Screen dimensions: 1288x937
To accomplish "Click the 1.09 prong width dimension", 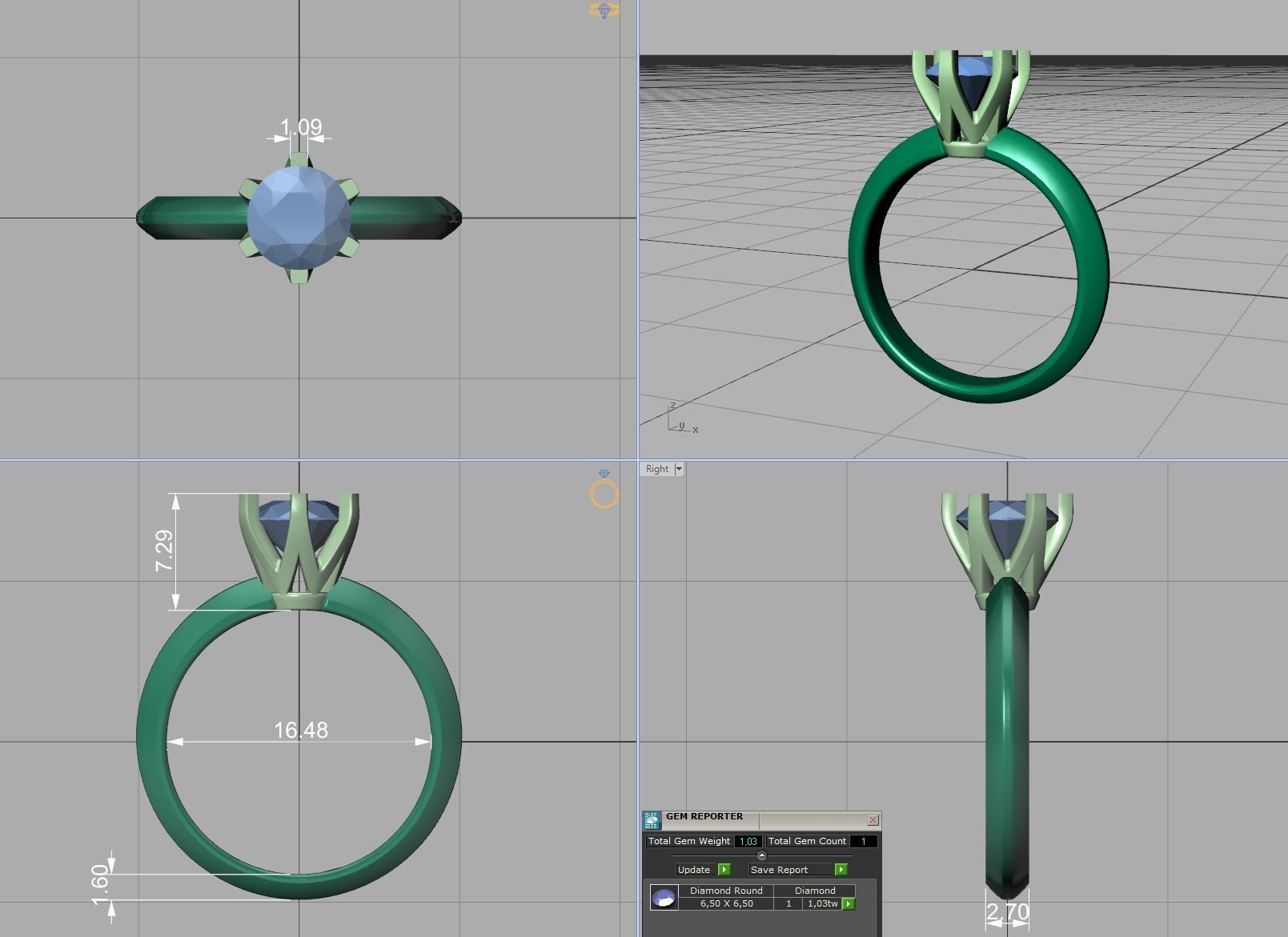I will [300, 127].
